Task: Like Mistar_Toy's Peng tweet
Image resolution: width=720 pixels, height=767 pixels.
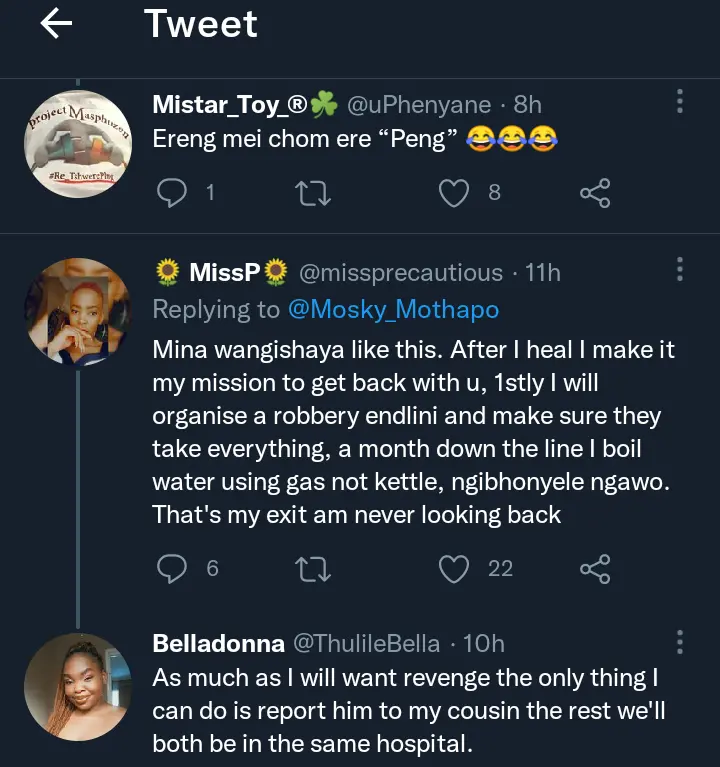Action: click(456, 192)
